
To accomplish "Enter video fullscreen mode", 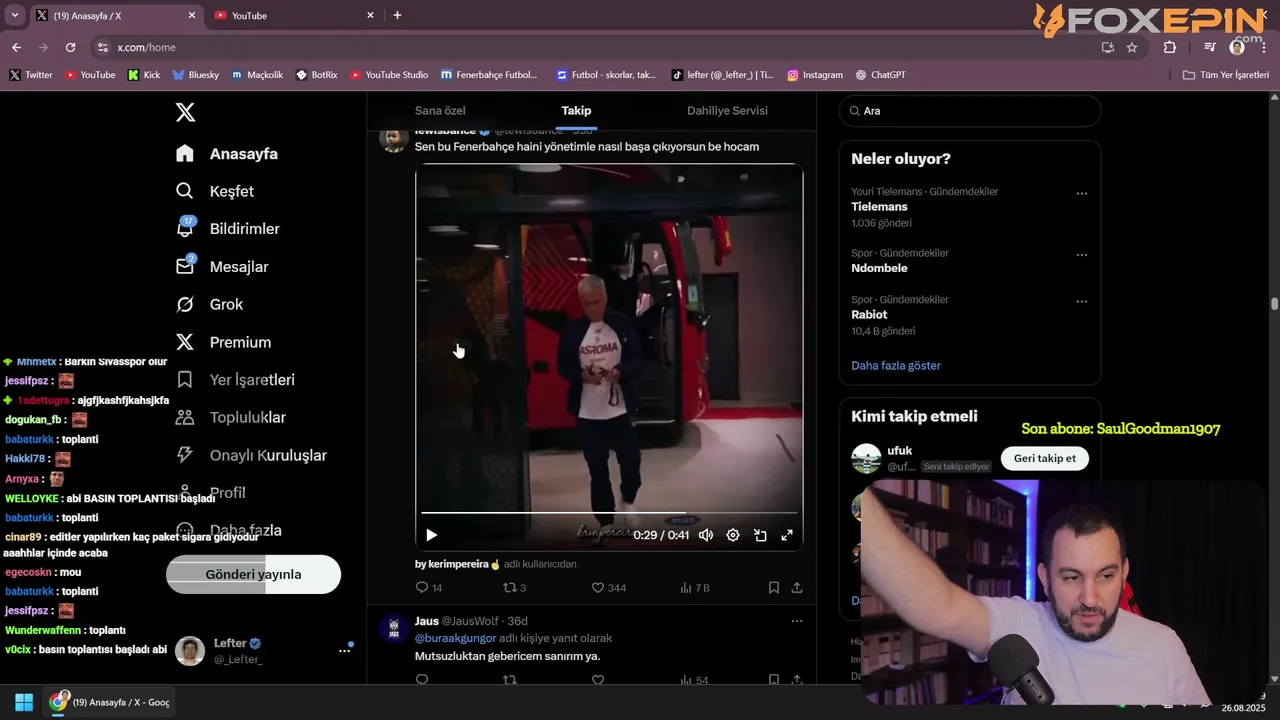I will (x=787, y=535).
